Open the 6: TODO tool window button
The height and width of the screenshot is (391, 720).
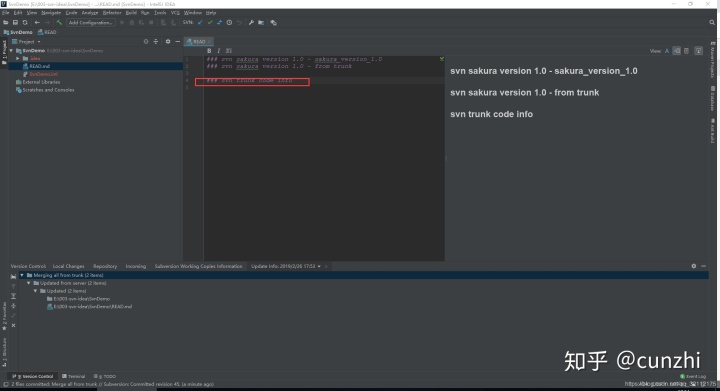105,376
